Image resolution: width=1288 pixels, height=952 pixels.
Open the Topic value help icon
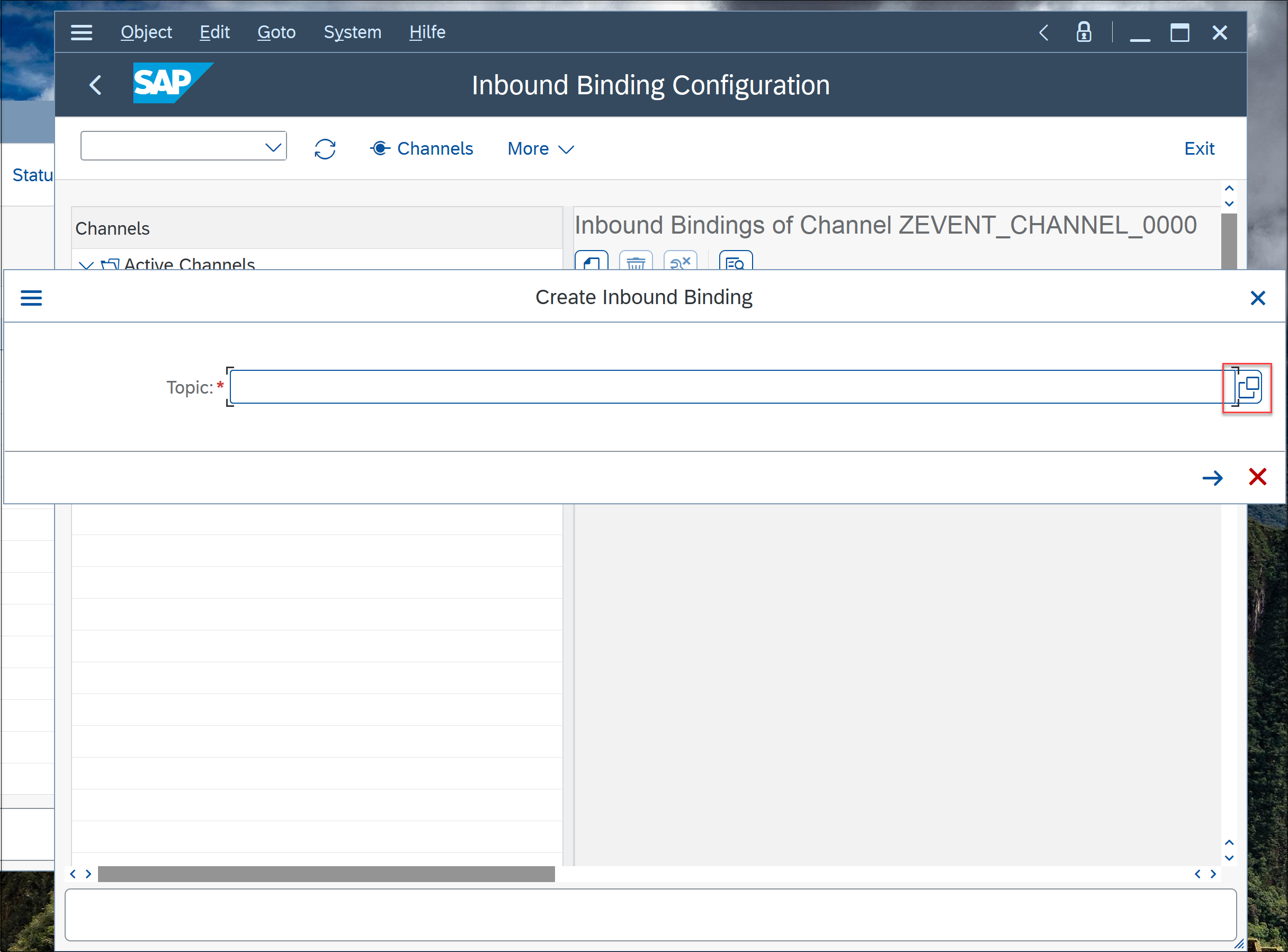[x=1249, y=387]
